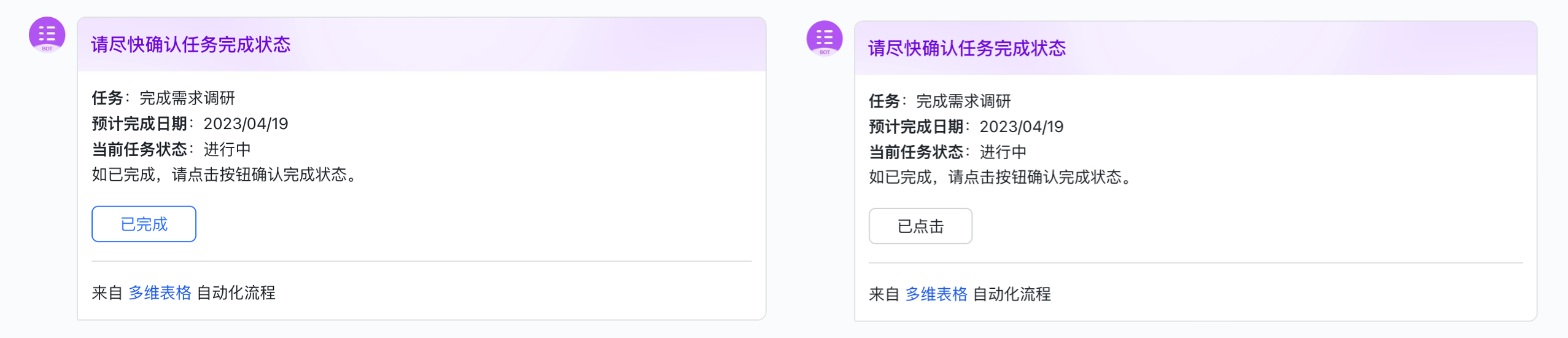Viewport: 1568px width, 338px height.
Task: Click the purple header title above 已完成 button
Action: coord(191,45)
